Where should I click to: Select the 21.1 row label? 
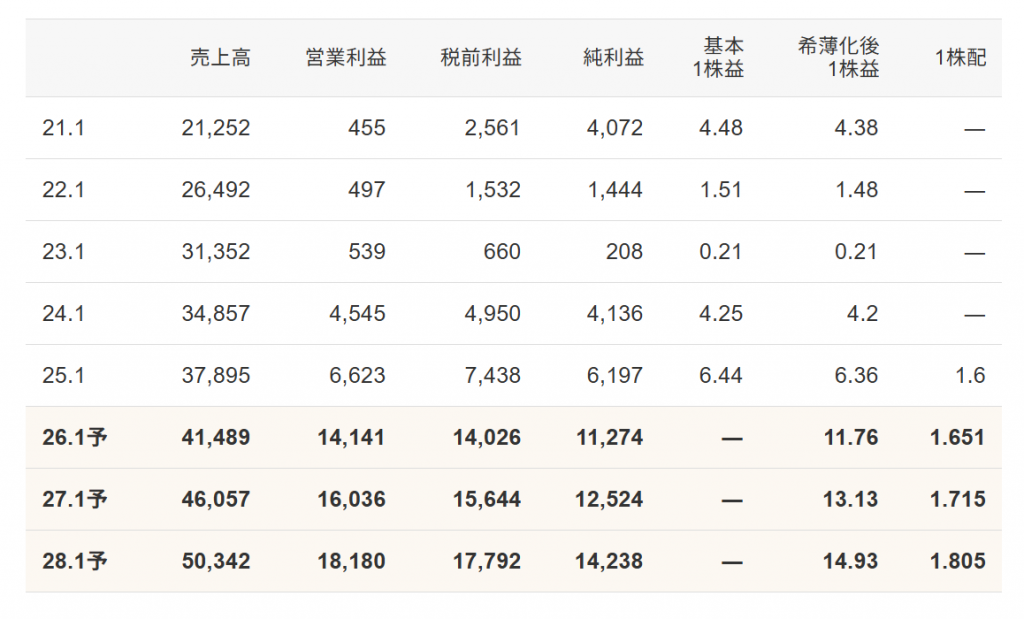(x=63, y=128)
